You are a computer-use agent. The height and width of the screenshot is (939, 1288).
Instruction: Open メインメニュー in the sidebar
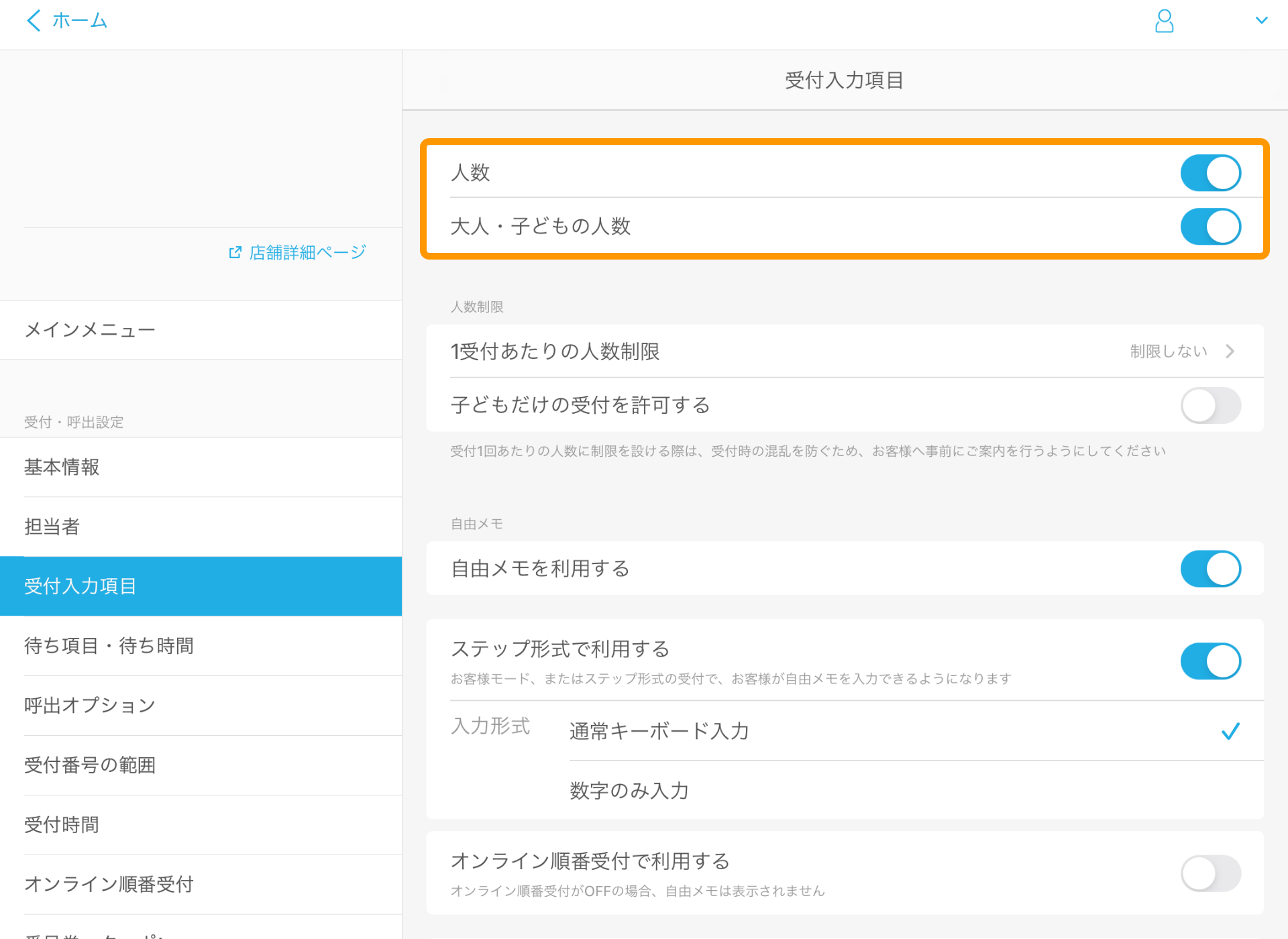201,329
